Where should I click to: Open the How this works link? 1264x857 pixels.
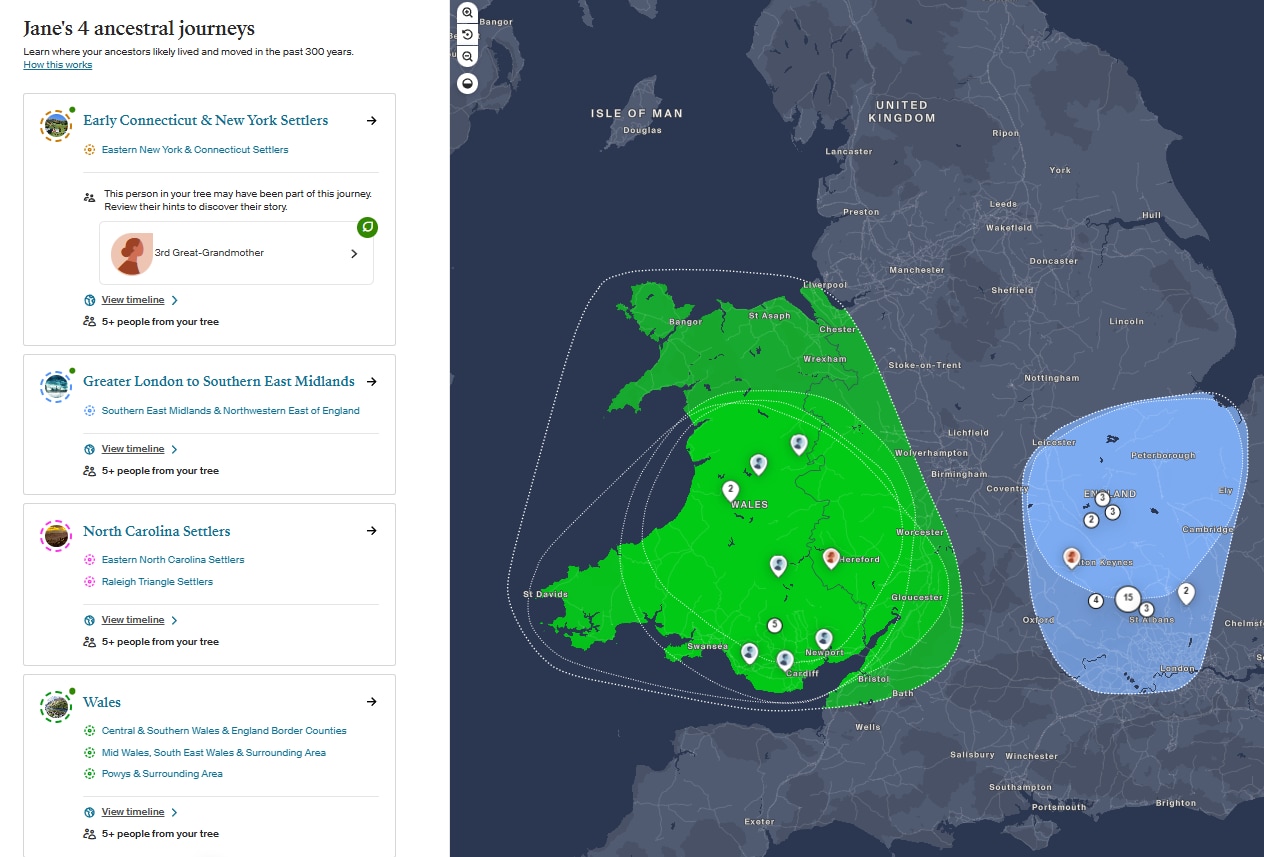pyautogui.click(x=58, y=65)
